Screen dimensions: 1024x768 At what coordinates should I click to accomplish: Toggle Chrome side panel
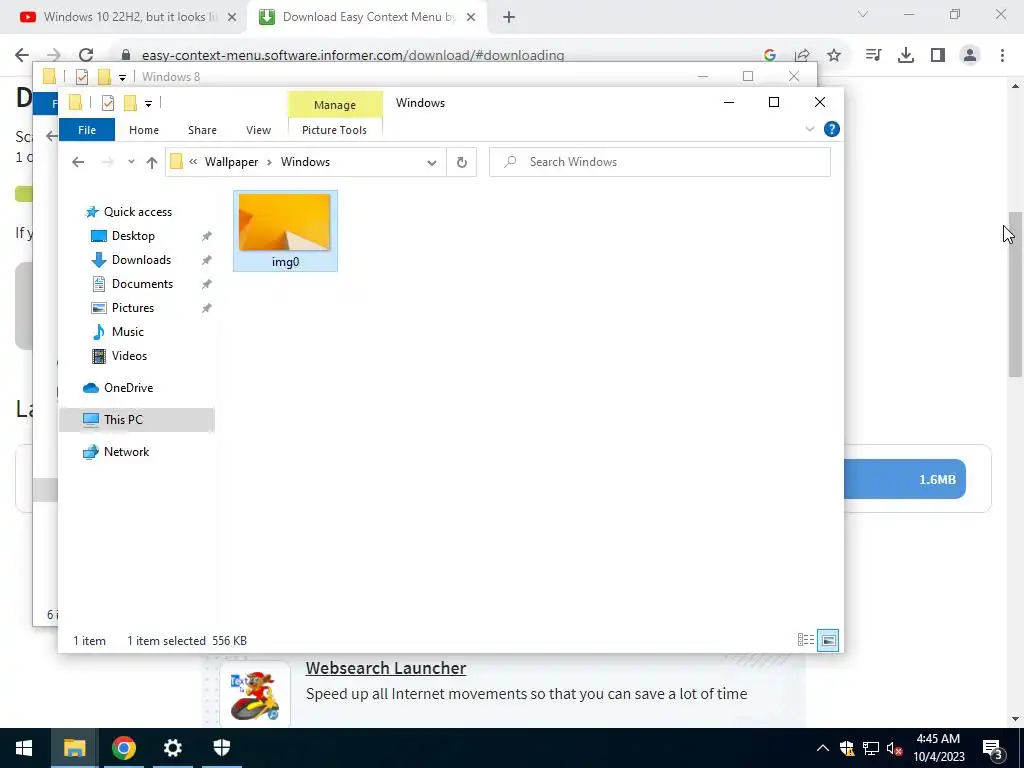pyautogui.click(x=938, y=55)
